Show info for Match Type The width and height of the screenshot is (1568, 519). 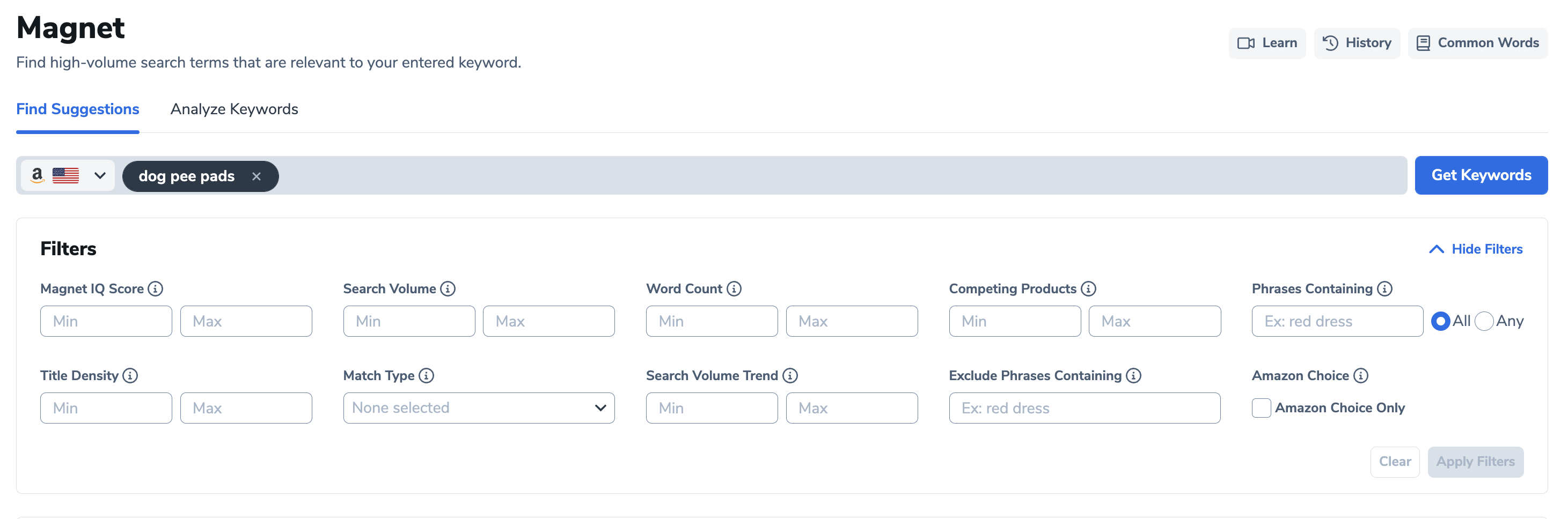(427, 376)
